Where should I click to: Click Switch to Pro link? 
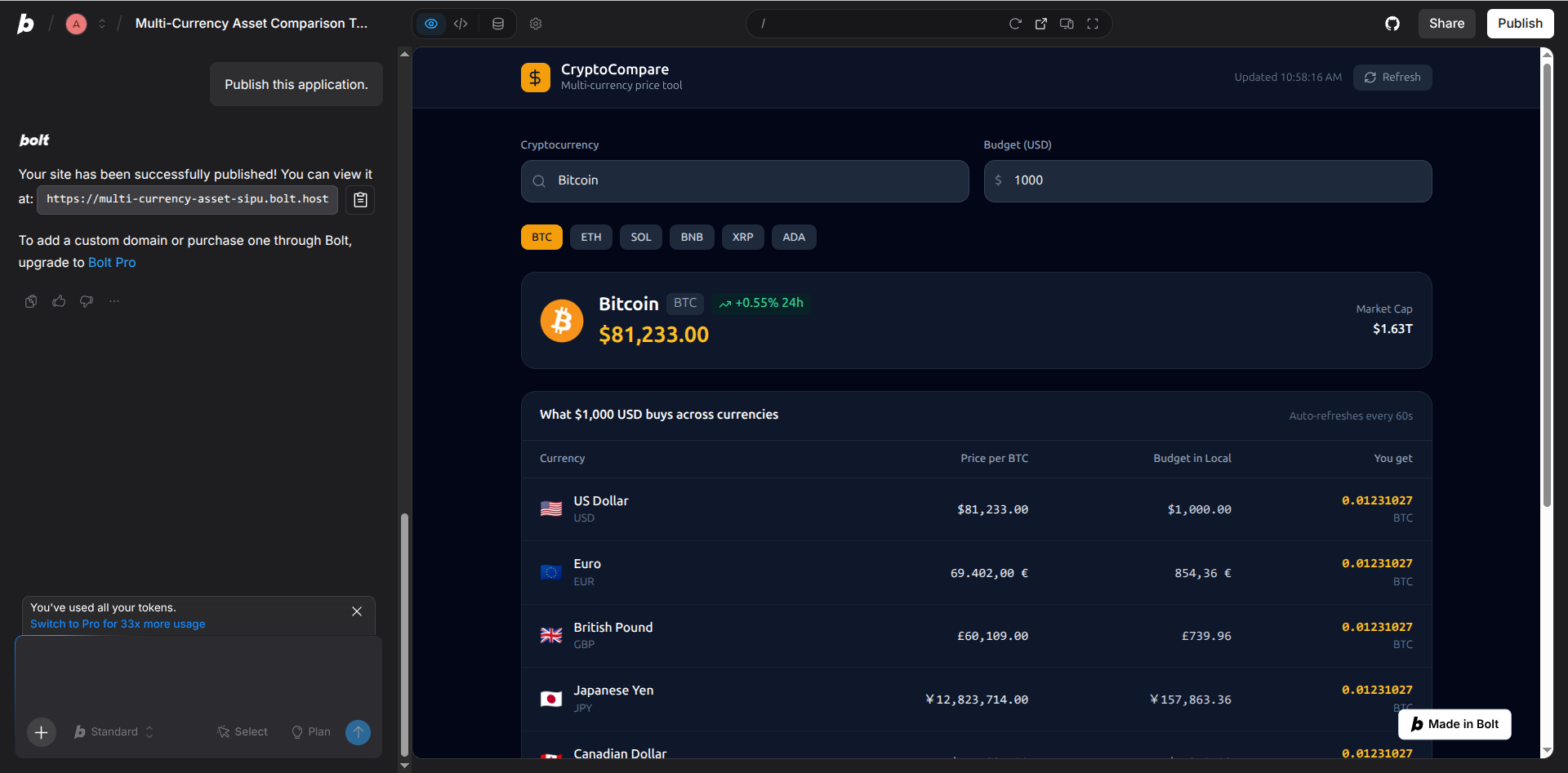(118, 624)
